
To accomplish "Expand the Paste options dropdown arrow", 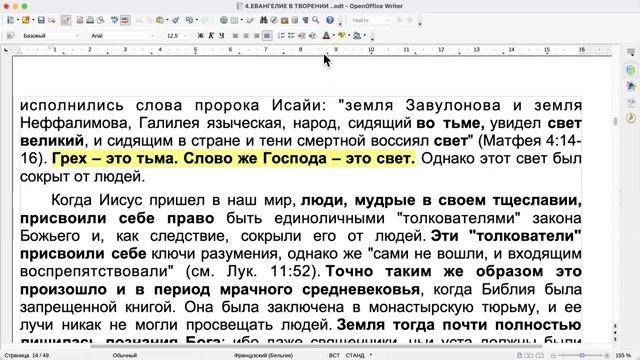I will click(x=167, y=20).
